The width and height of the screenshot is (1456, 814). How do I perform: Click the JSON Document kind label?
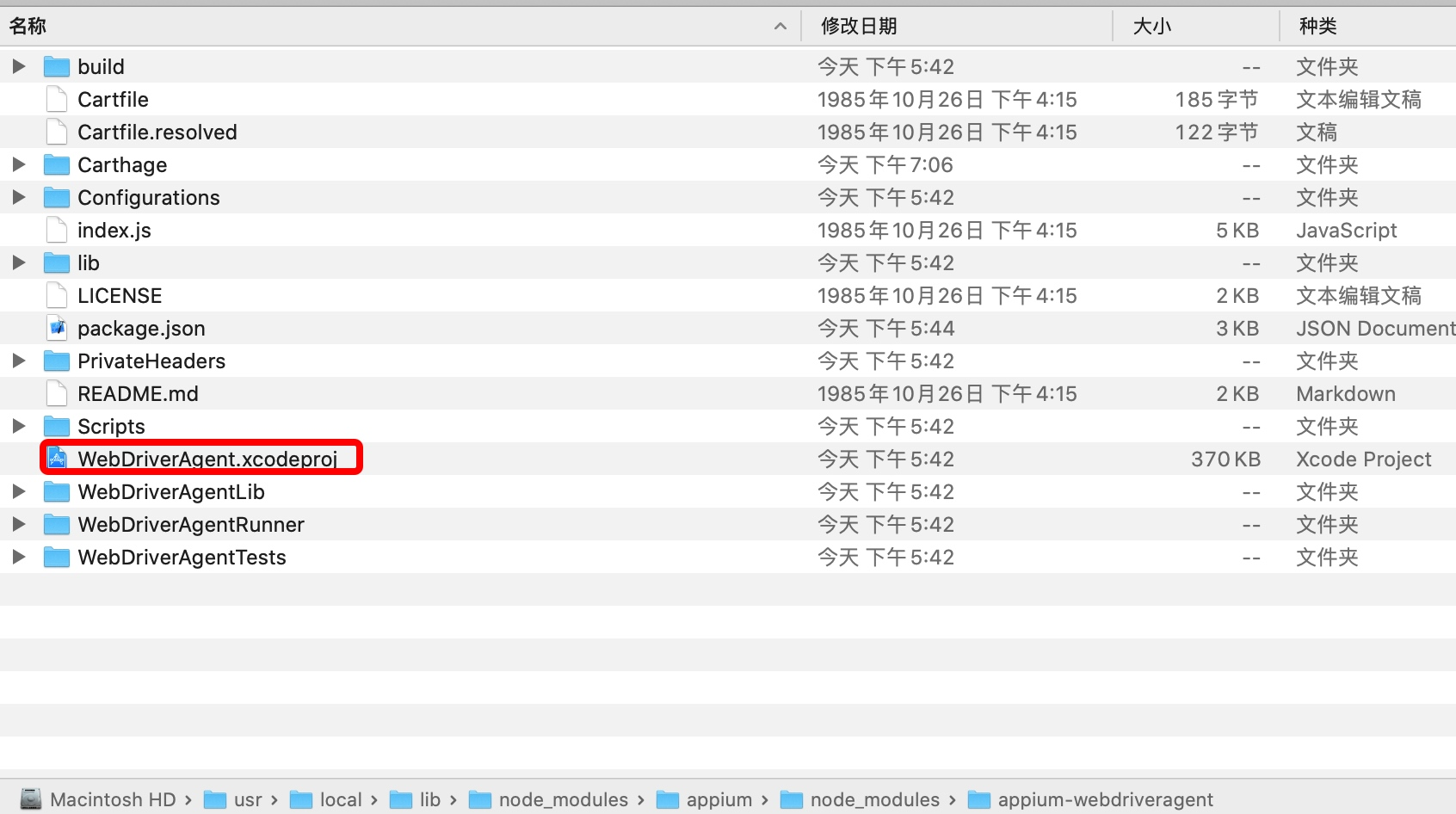click(1376, 328)
